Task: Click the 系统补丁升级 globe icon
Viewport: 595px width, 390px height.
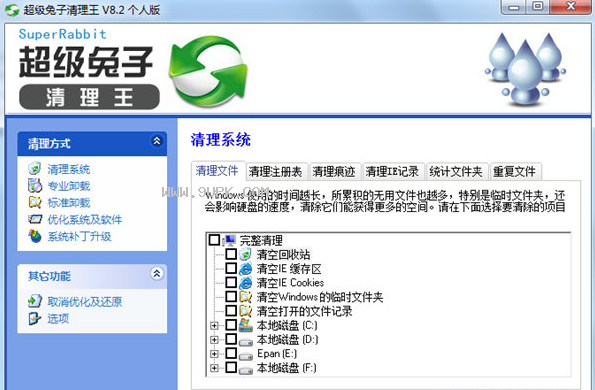Action: coord(35,236)
